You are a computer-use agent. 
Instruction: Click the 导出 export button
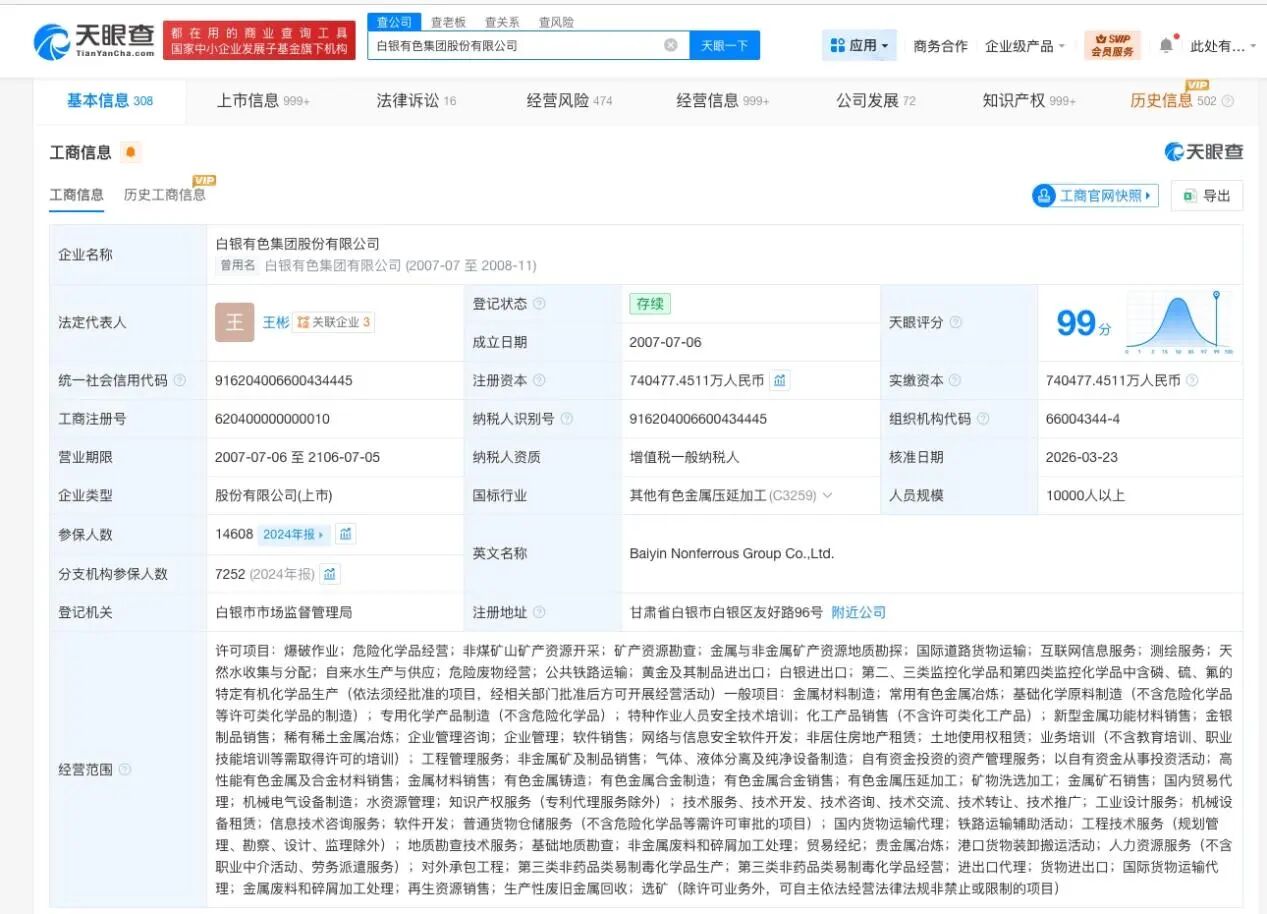1207,196
